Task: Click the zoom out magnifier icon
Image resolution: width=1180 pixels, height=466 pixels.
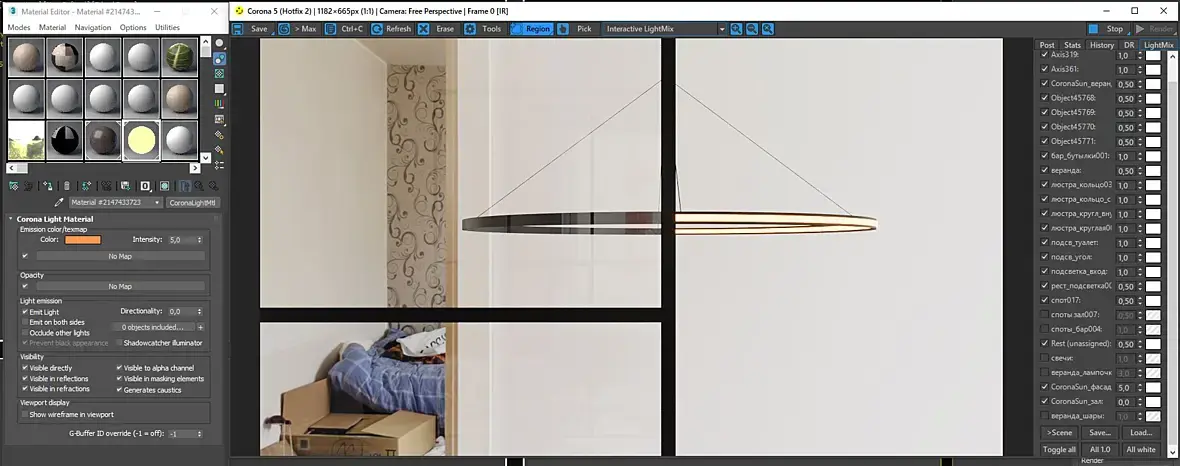Action: [752, 29]
